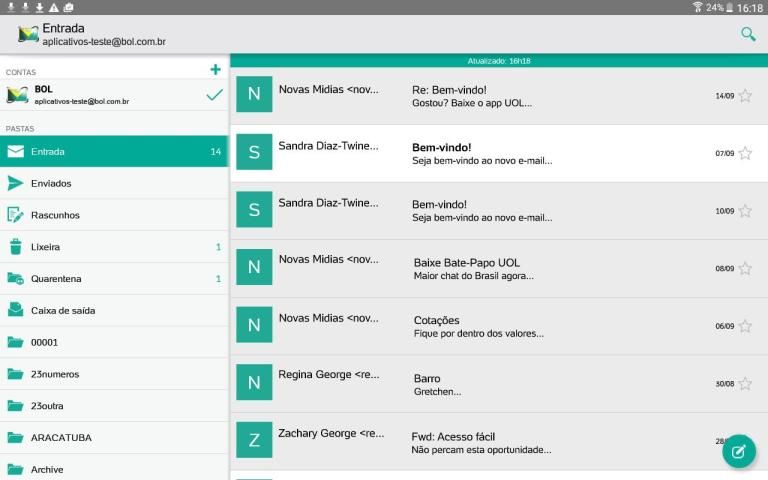
Task: Open the ARACATUBA folder
Action: pyautogui.click(x=114, y=438)
